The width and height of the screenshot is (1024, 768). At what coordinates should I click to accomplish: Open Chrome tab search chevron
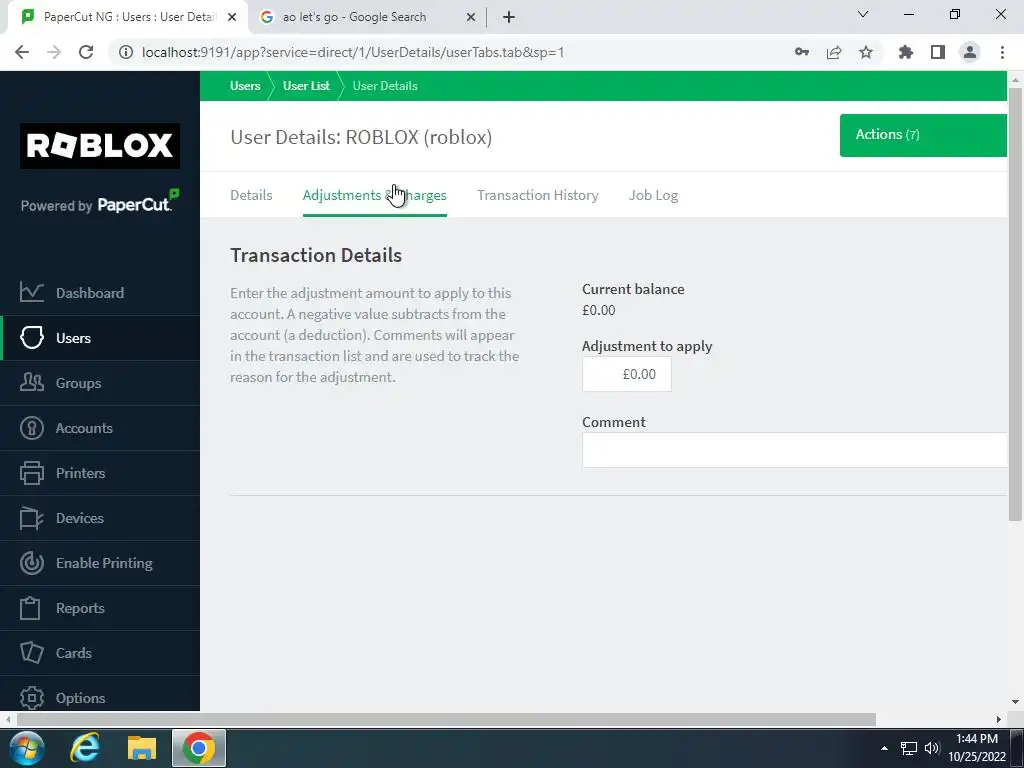click(863, 14)
